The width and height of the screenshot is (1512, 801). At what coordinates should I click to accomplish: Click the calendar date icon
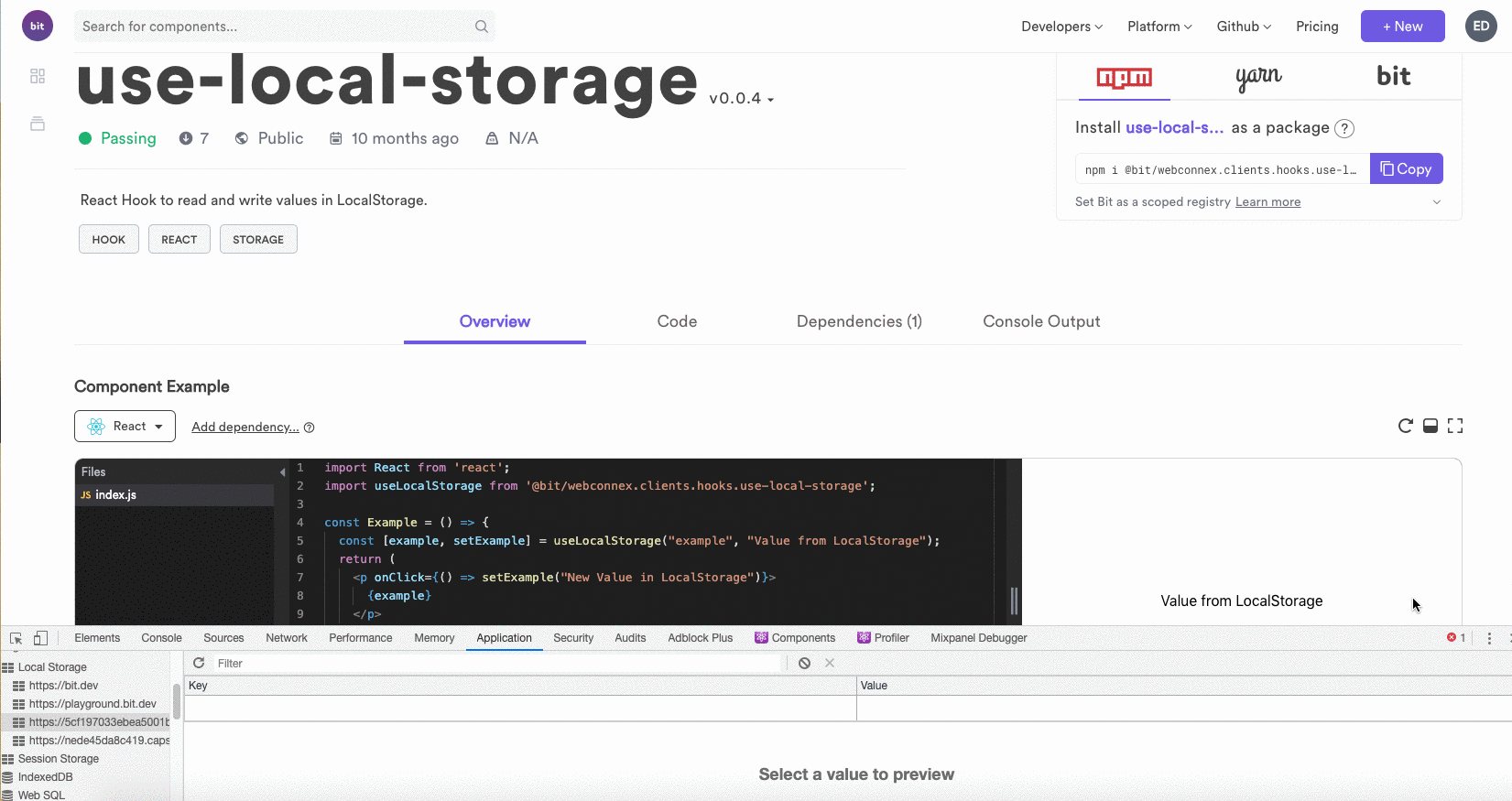coord(336,138)
